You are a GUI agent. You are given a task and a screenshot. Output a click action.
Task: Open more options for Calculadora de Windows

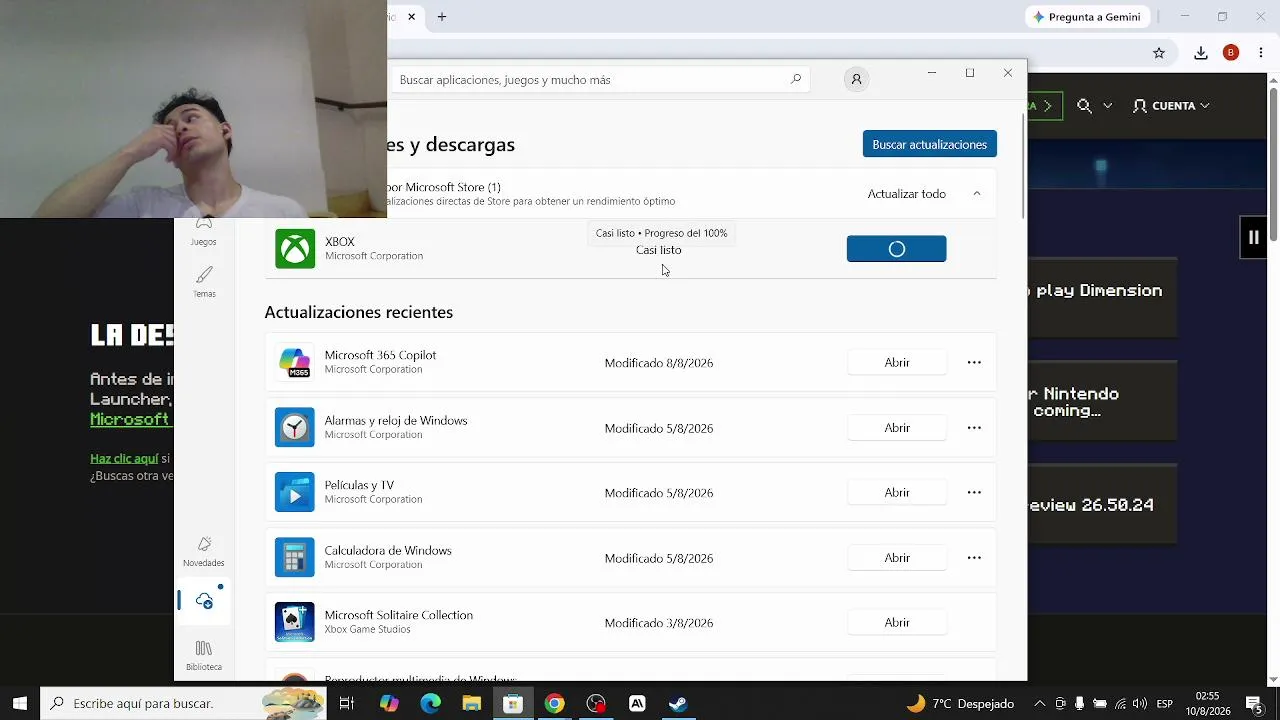974,558
